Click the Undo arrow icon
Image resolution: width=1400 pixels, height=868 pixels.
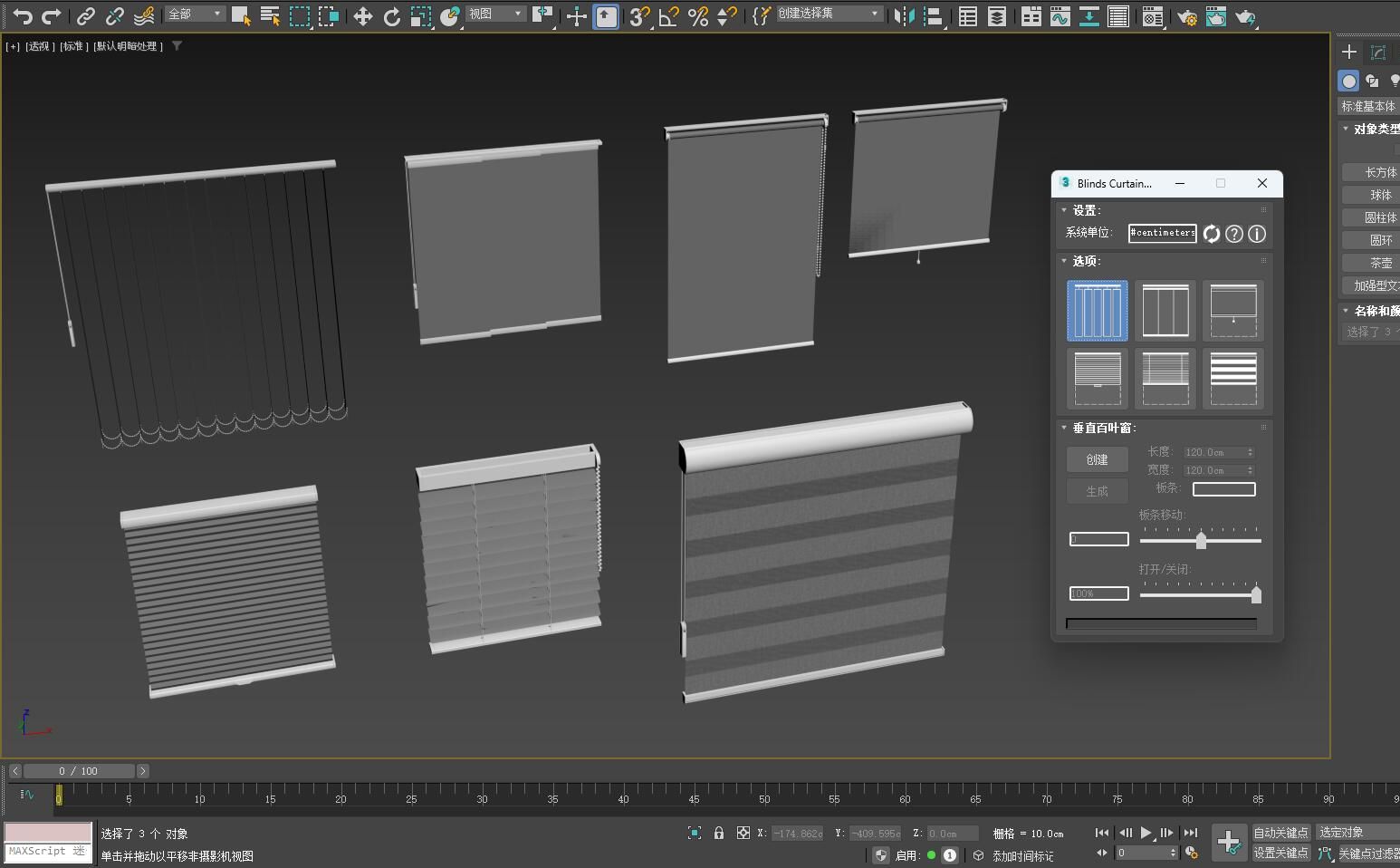[23, 15]
